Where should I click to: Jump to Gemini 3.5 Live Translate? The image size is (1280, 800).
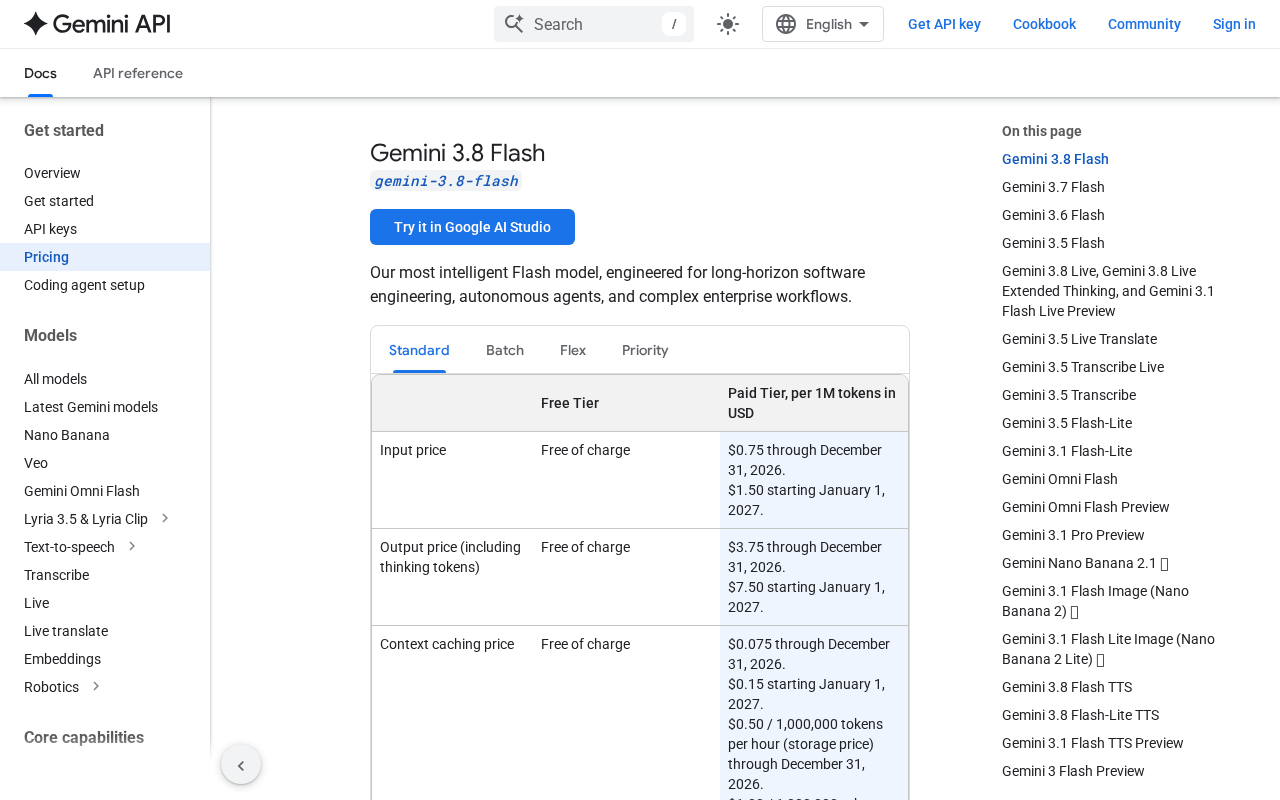[x=1079, y=339]
